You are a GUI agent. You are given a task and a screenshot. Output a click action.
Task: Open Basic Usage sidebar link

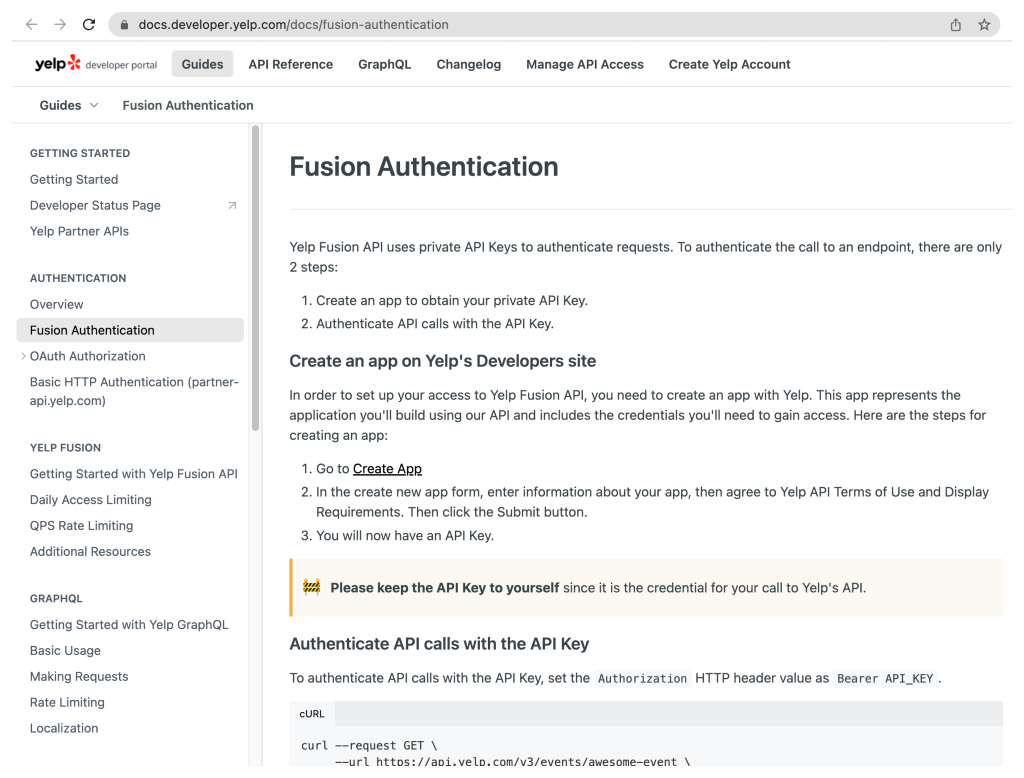click(65, 651)
